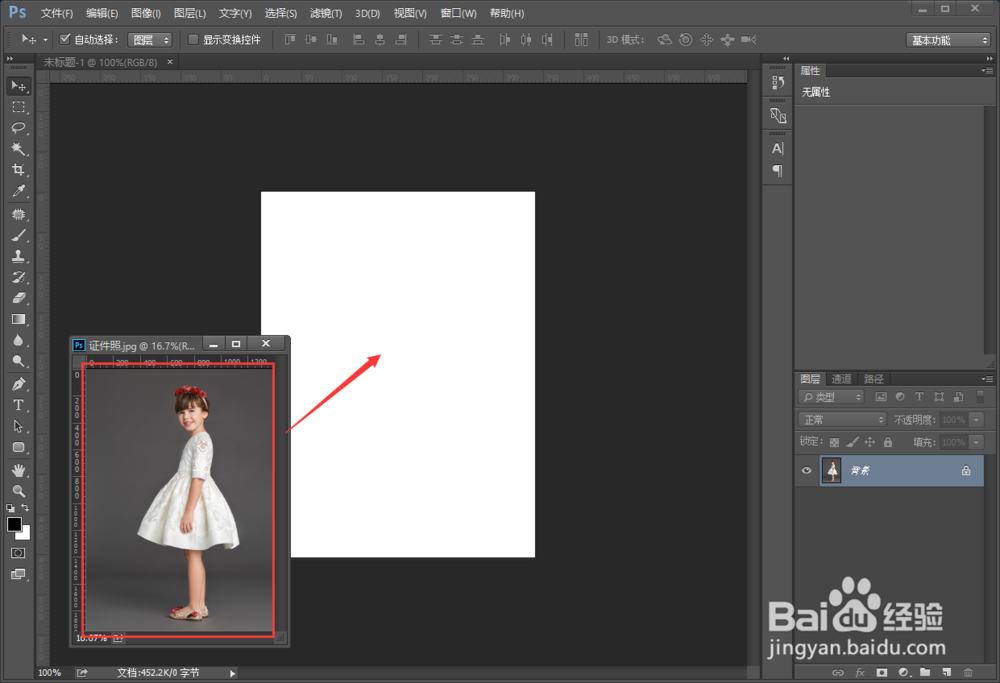Reset default foreground and background colors
This screenshot has width=1000, height=683.
point(10,508)
